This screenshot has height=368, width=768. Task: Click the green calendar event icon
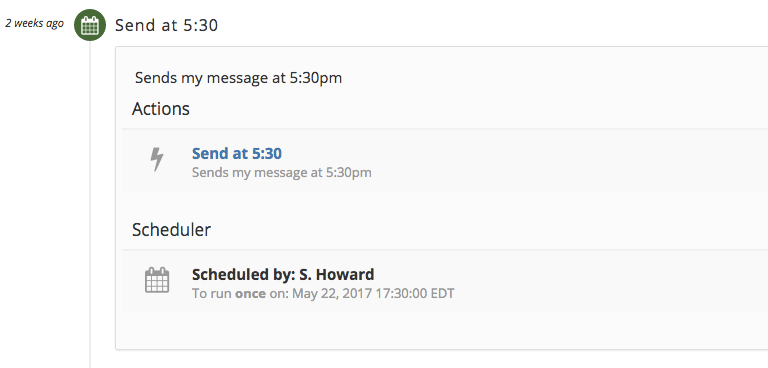click(90, 25)
